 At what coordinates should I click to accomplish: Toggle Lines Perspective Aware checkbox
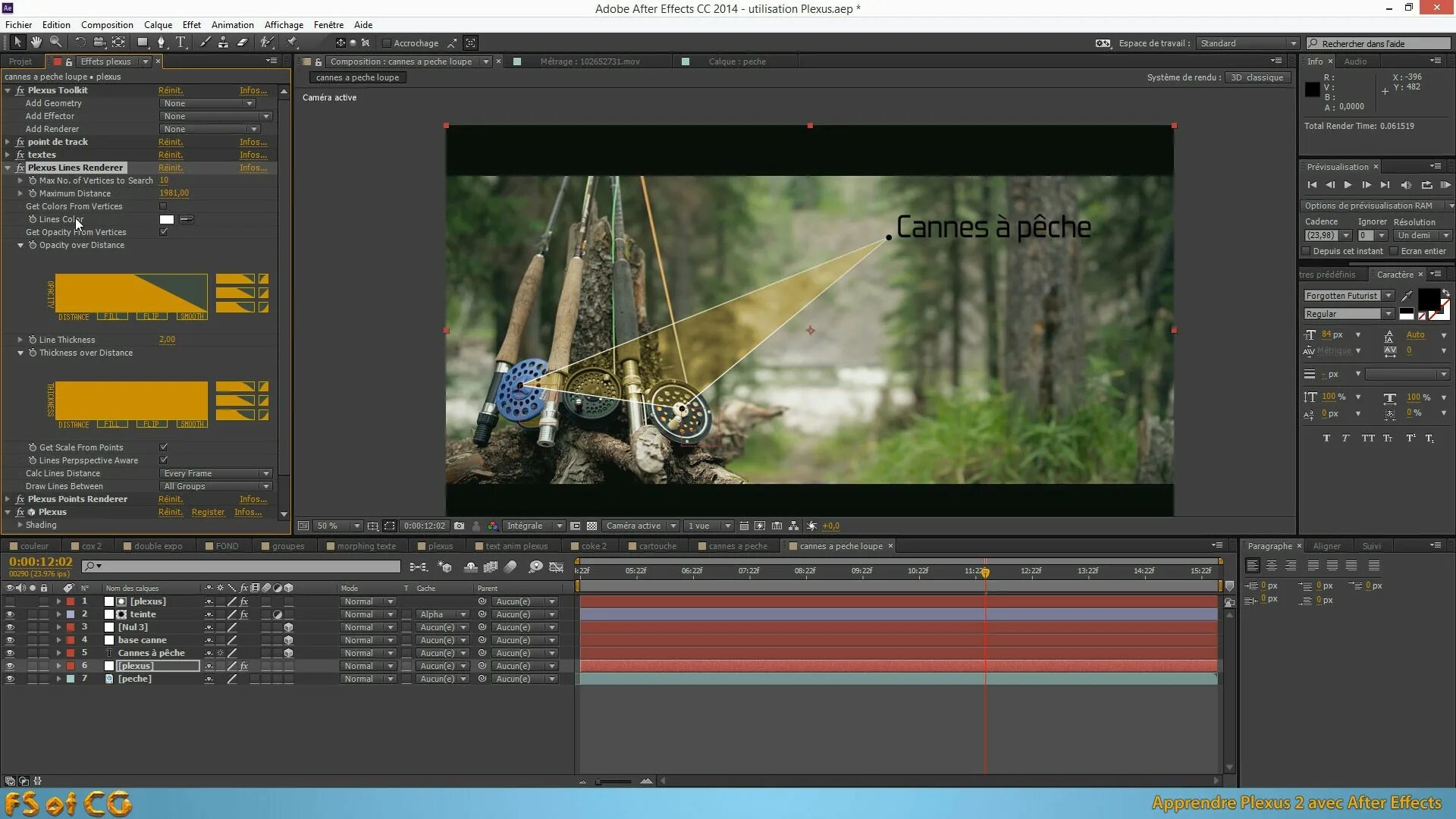[163, 460]
